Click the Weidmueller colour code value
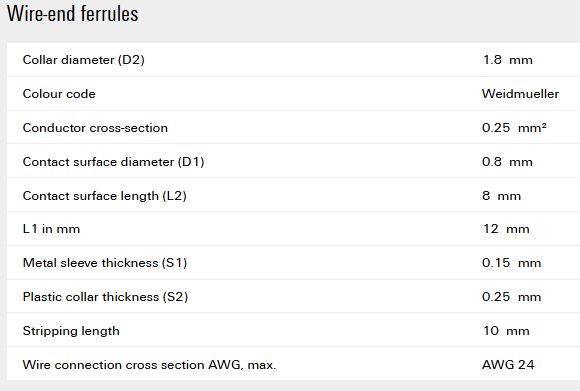This screenshot has width=580, height=391. [x=520, y=94]
